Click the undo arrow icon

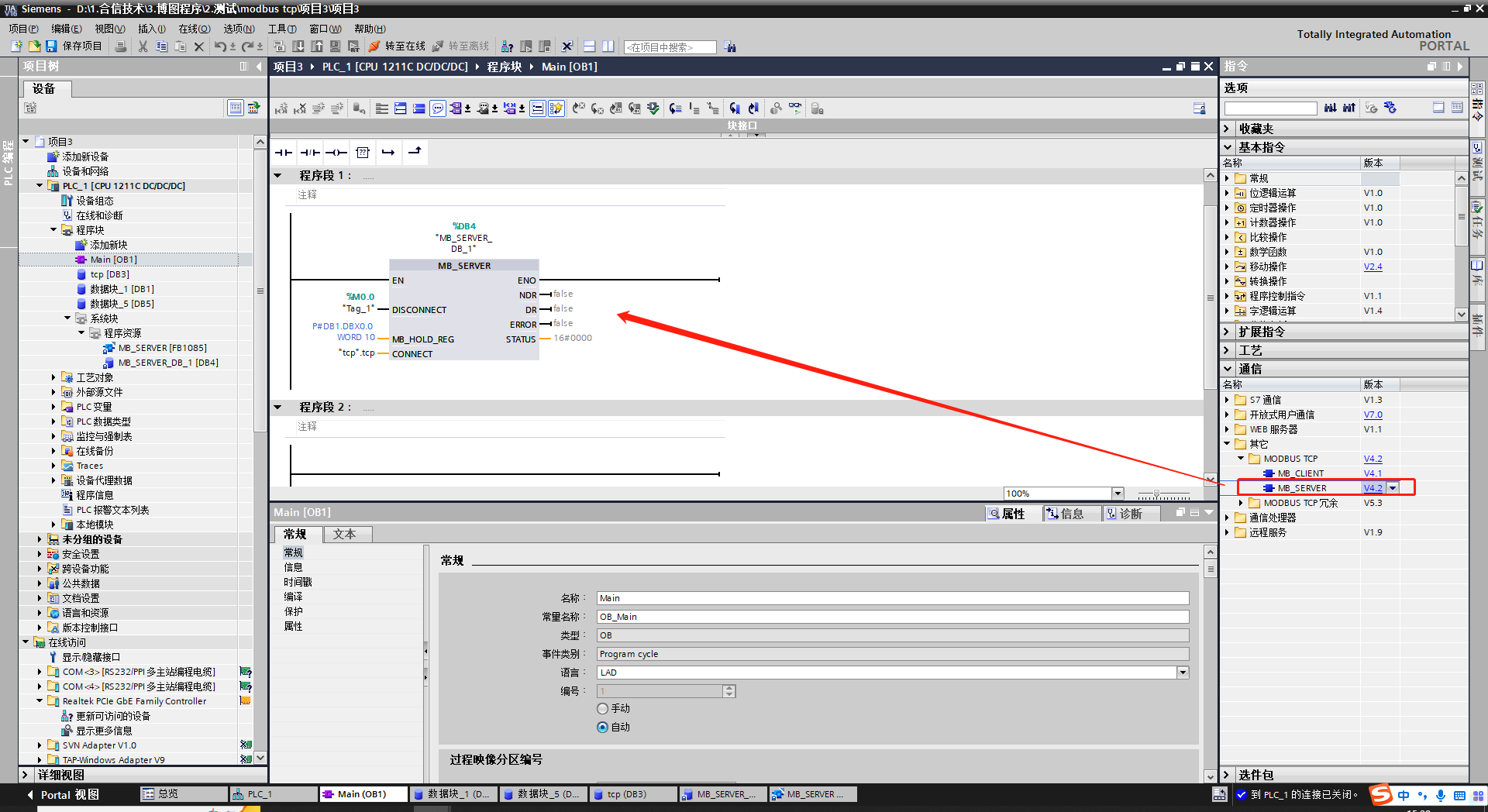pyautogui.click(x=220, y=46)
